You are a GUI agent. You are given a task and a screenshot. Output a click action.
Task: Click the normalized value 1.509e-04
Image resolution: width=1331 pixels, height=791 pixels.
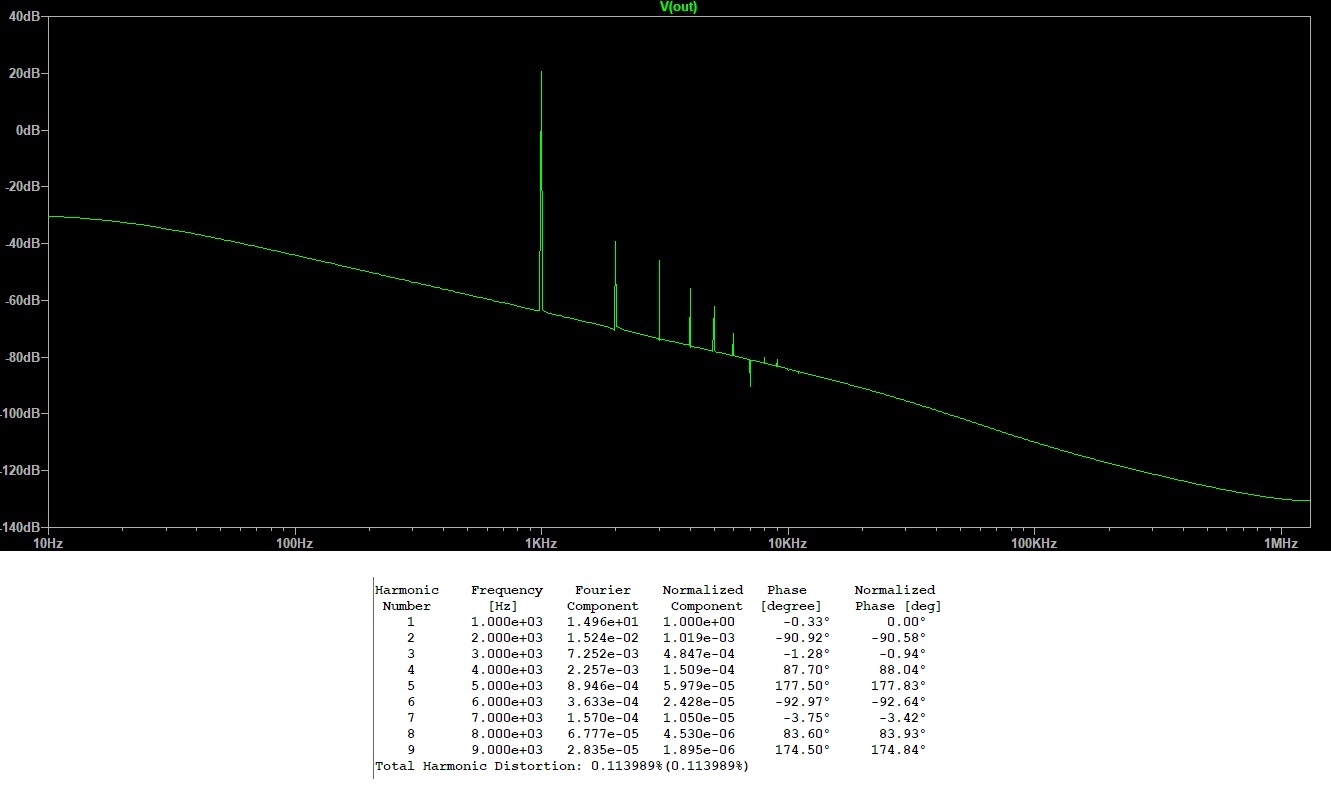(699, 670)
